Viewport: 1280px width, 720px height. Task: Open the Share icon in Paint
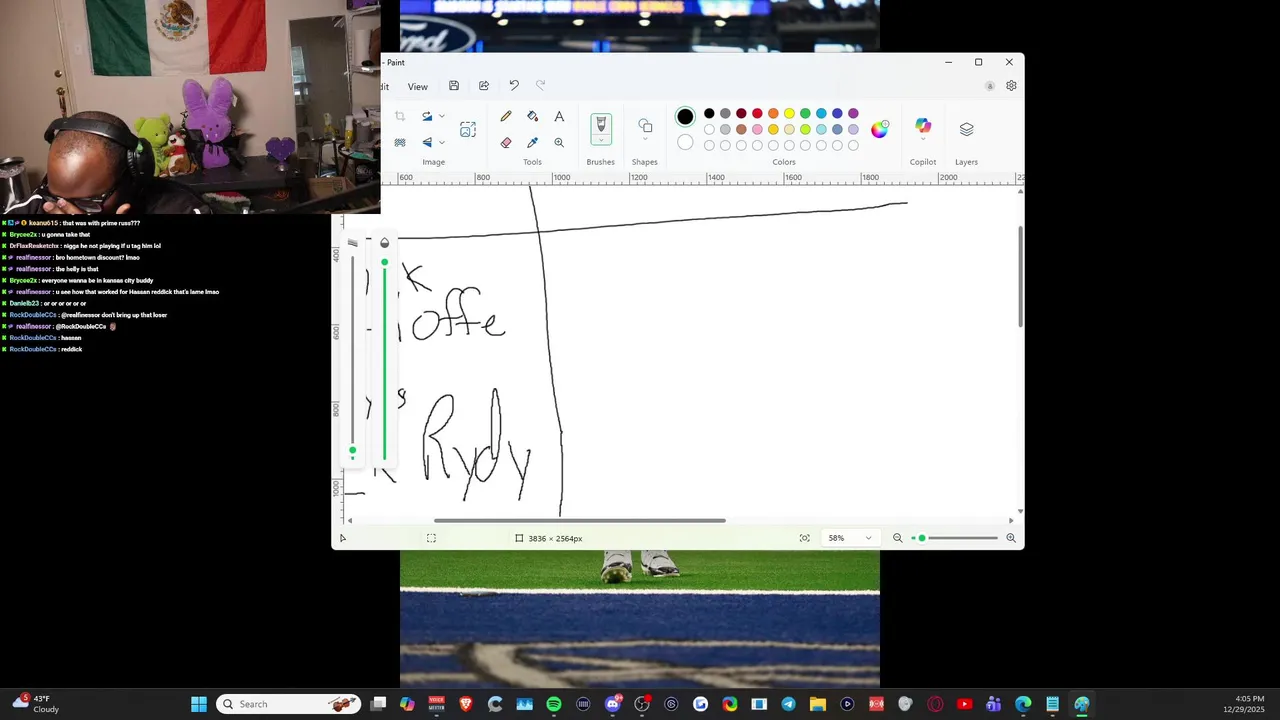coord(484,86)
